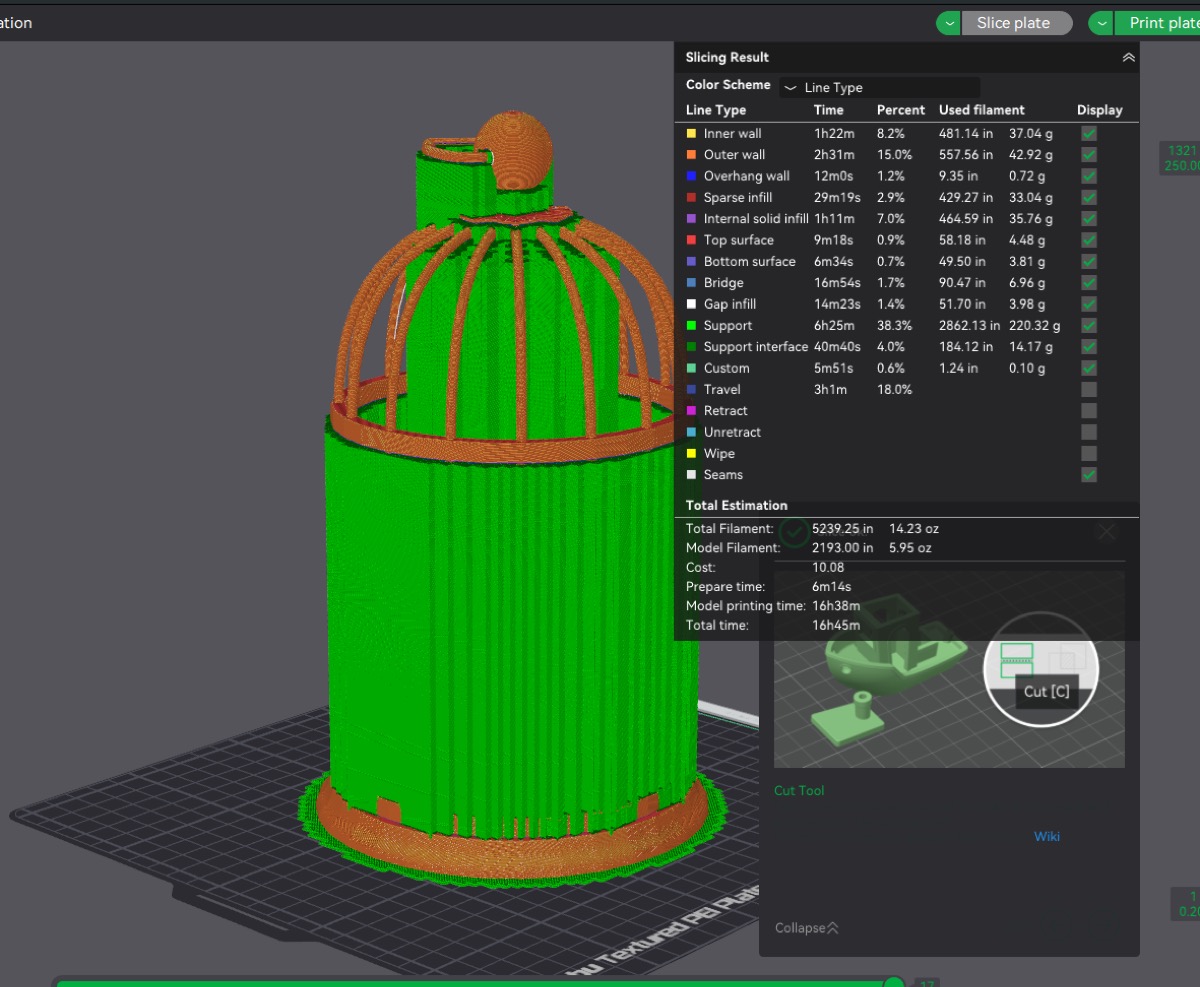Click the Total Estimation heading

coord(737,506)
